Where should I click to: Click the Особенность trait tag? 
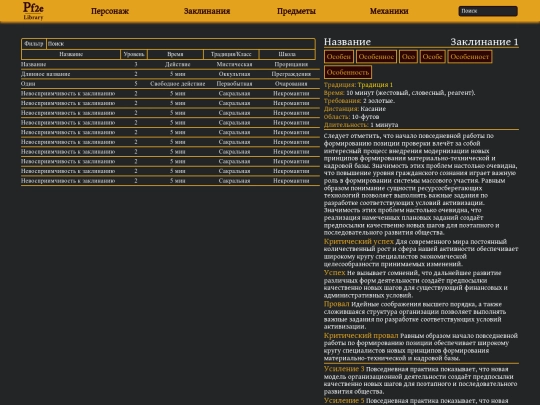[x=348, y=72]
